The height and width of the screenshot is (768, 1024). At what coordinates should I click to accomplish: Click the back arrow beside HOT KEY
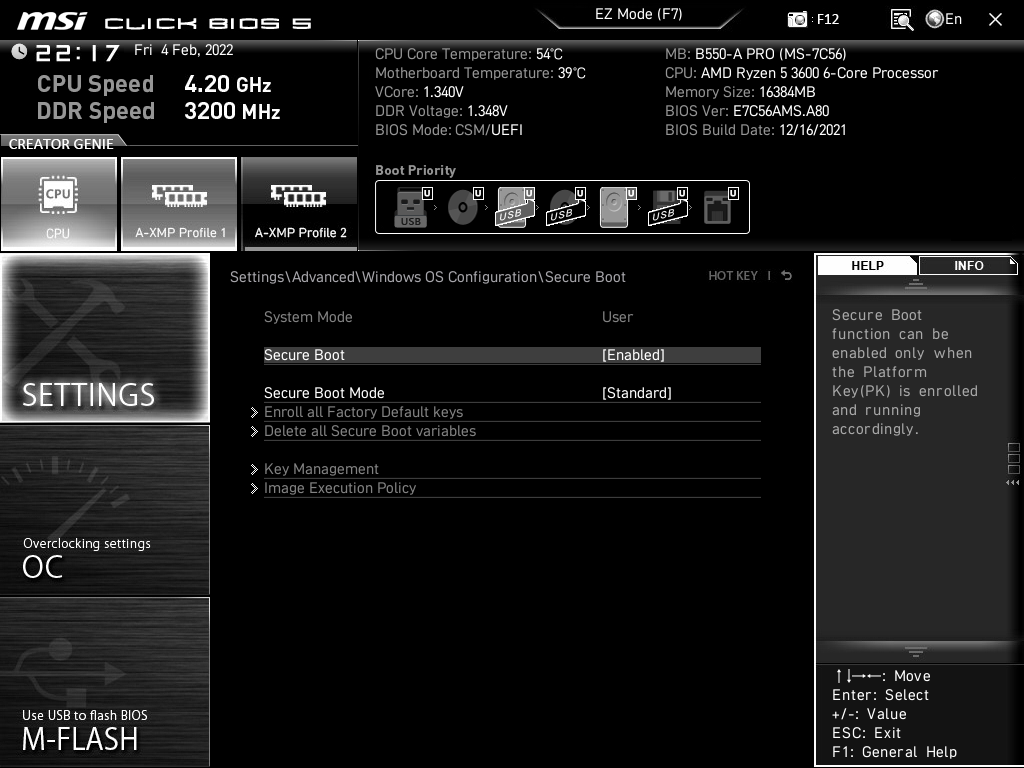pos(787,276)
